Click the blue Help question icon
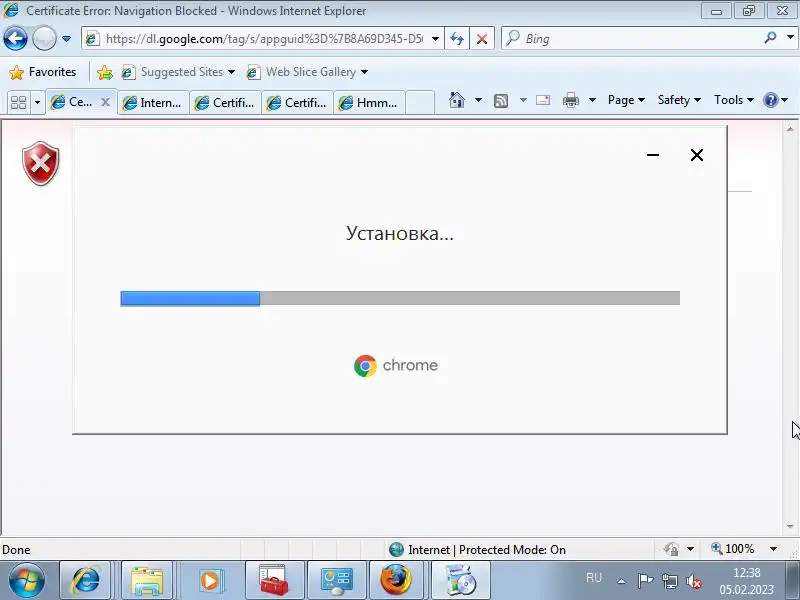This screenshot has height=600, width=800. 770,100
